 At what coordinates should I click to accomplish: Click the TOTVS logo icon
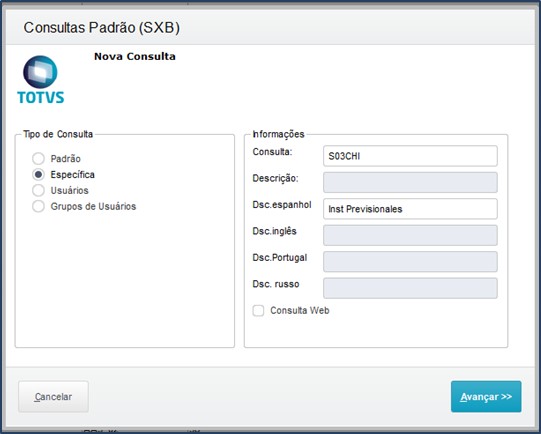point(40,80)
